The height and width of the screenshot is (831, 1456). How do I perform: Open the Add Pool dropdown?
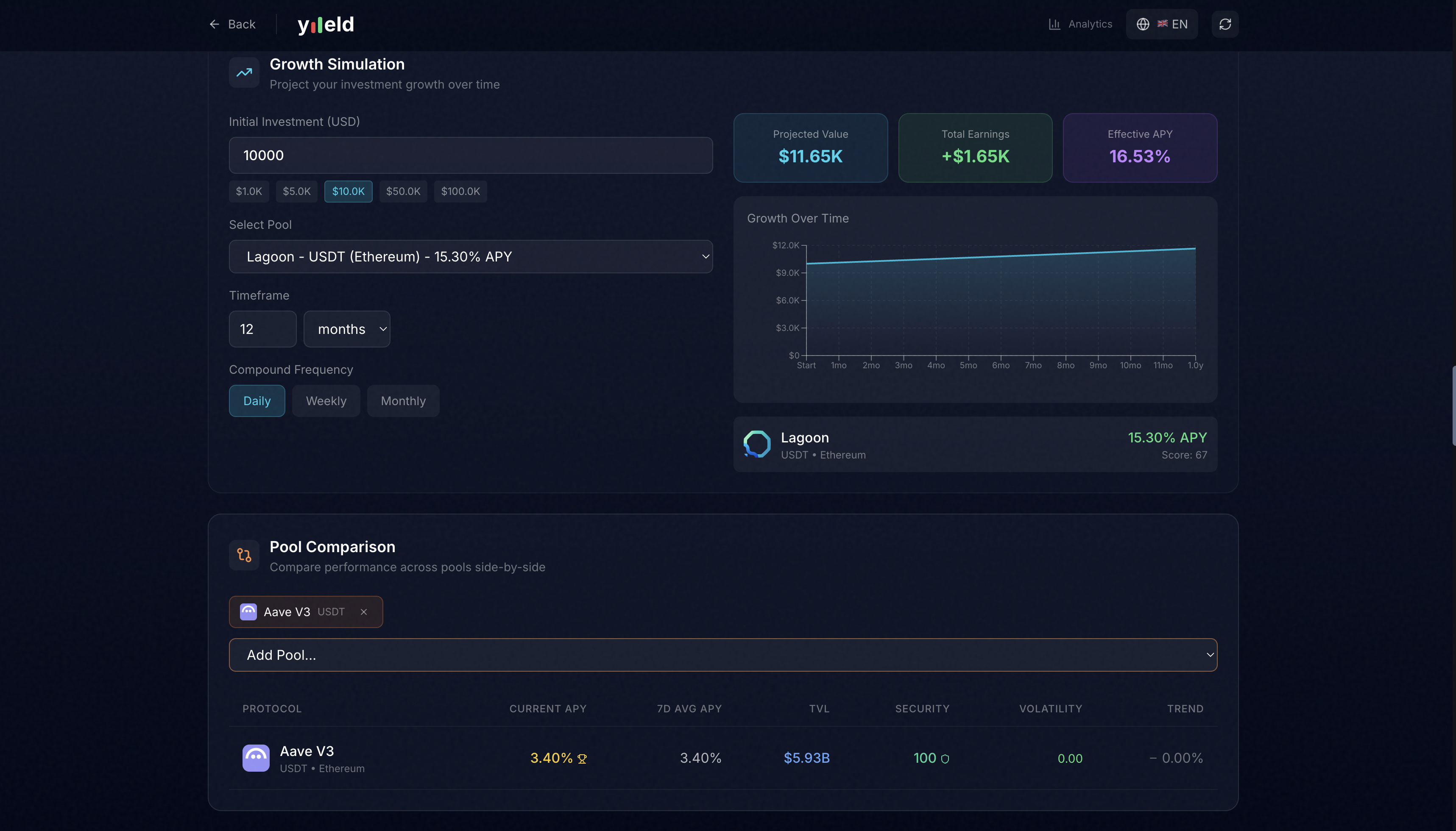pyautogui.click(x=722, y=655)
